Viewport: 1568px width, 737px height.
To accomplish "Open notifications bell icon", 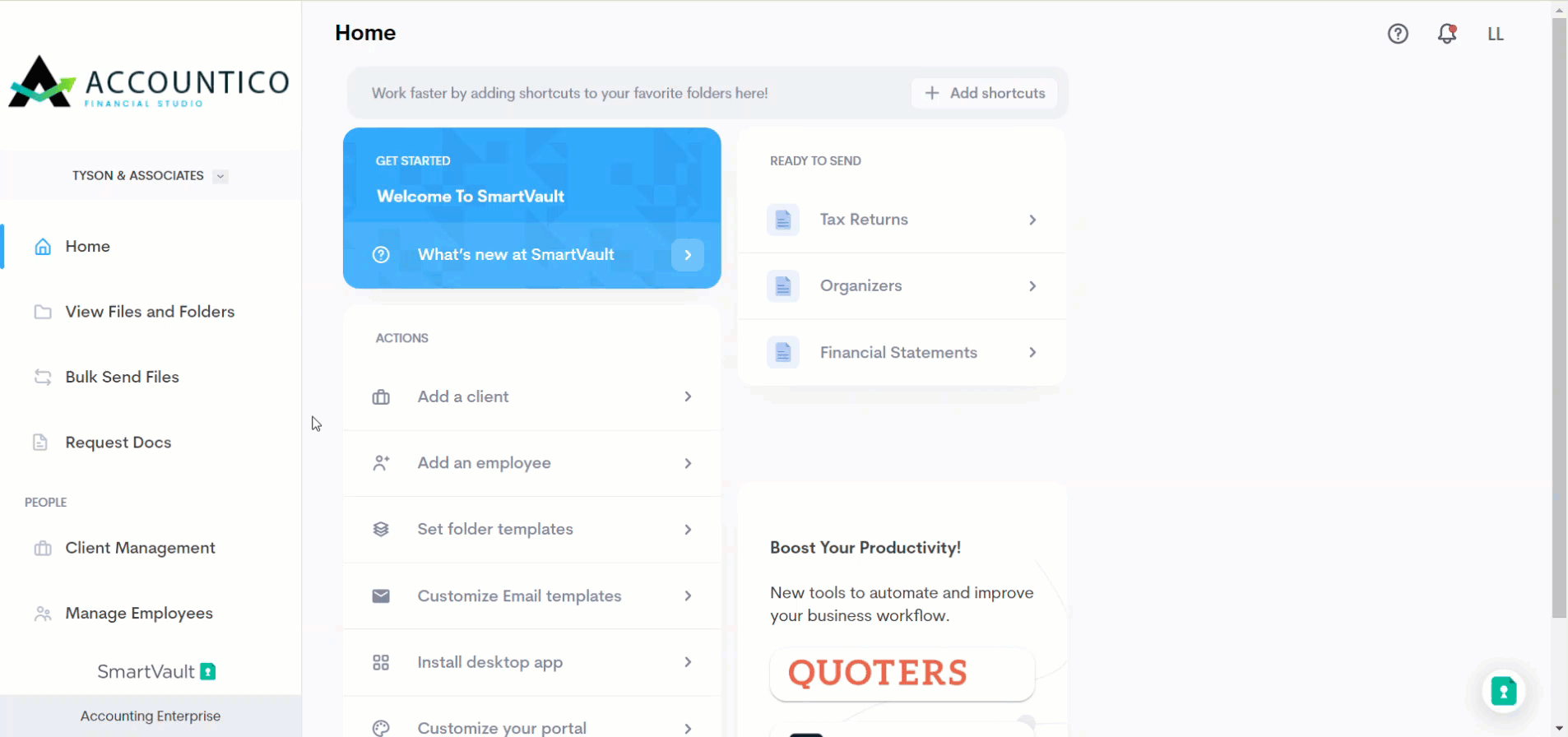I will click(1446, 34).
